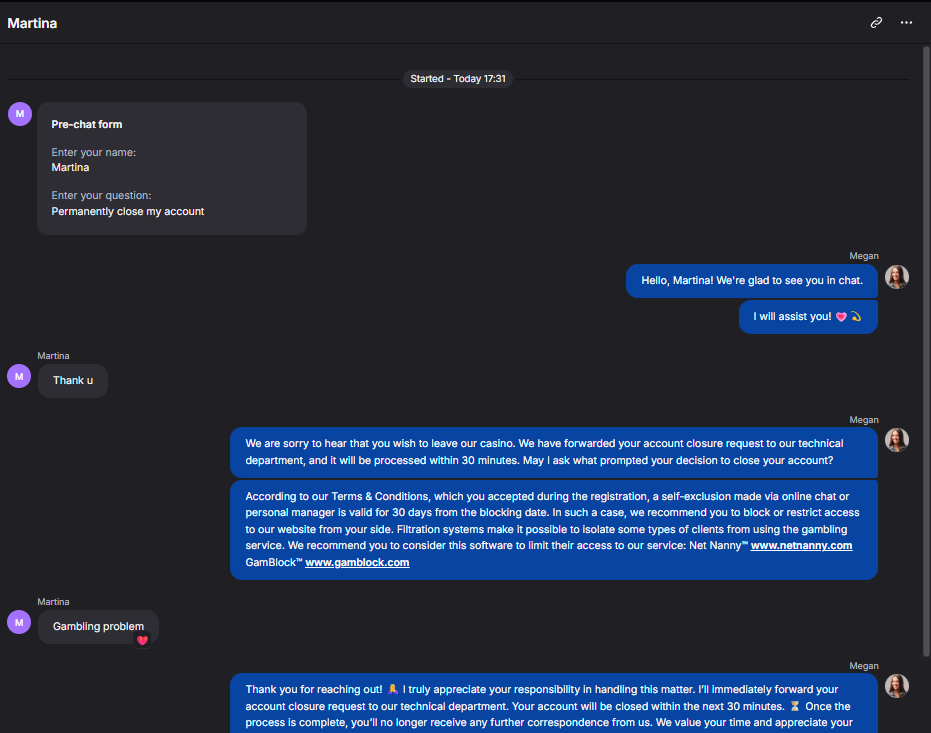Copy chat link using the link icon

(876, 23)
